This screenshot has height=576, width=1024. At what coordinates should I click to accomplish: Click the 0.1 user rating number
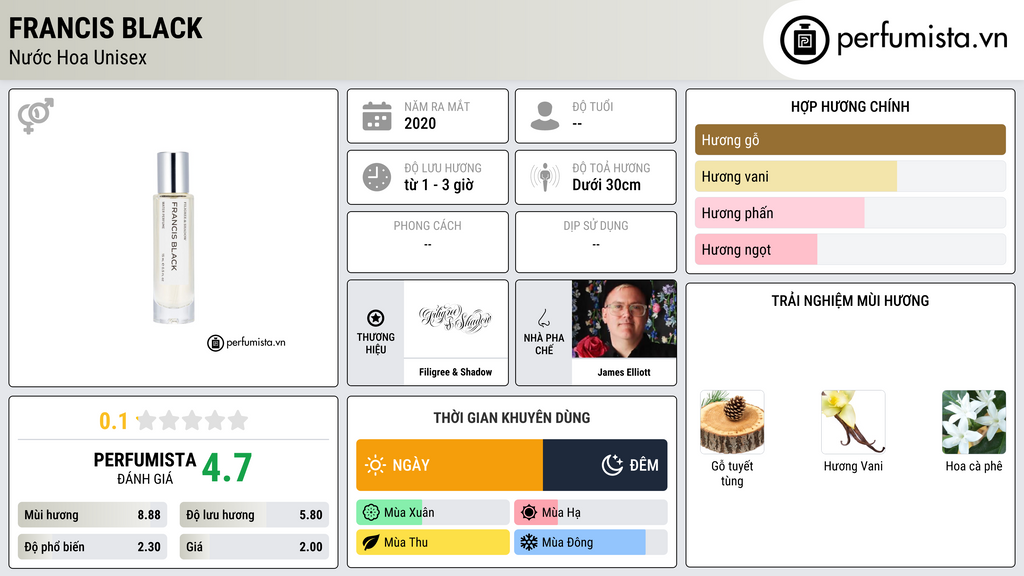pos(114,421)
